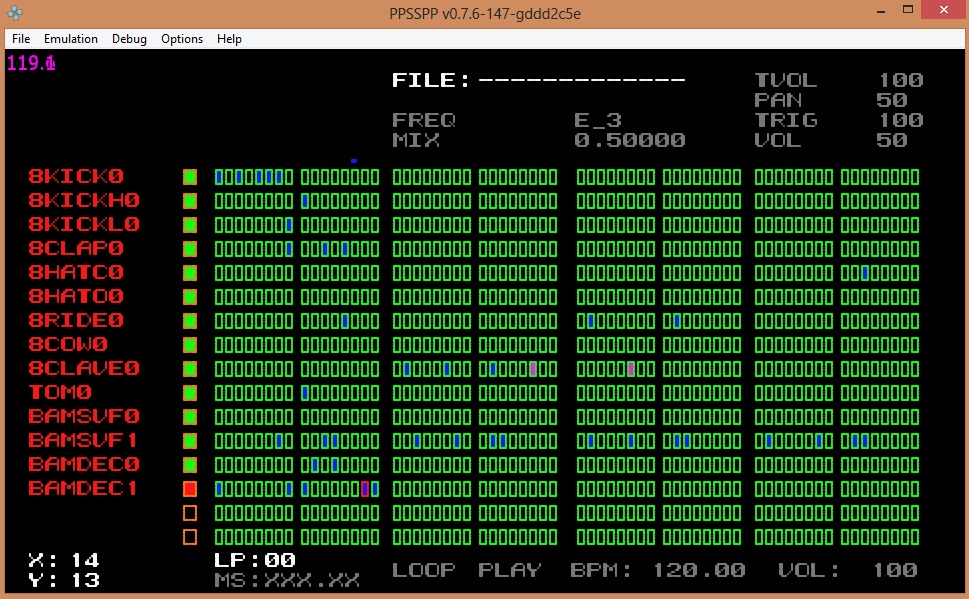Click the LOOP label at the bottom
The width and height of the screenshot is (969, 599).
(424, 570)
